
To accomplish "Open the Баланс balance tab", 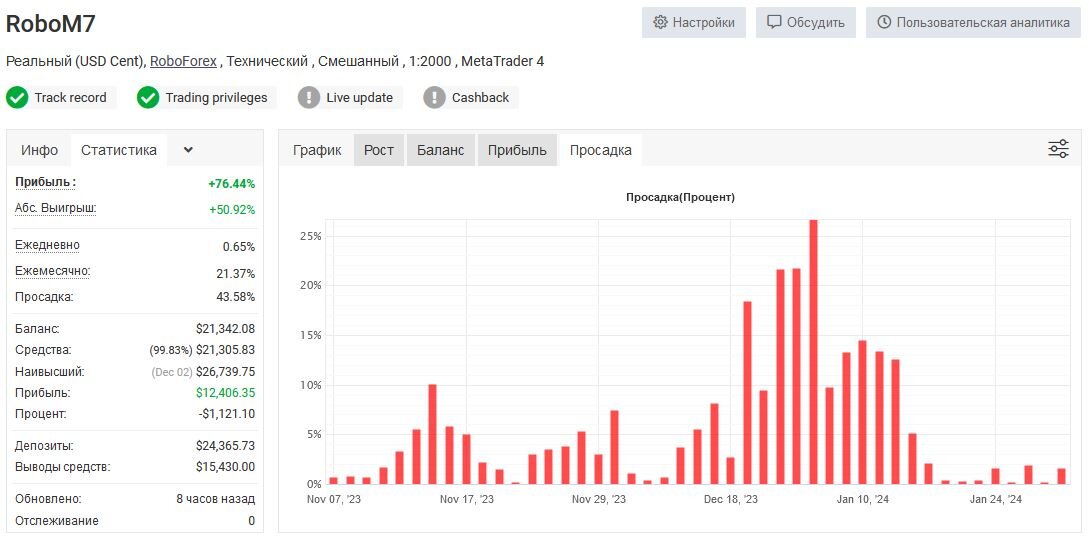I will point(440,150).
